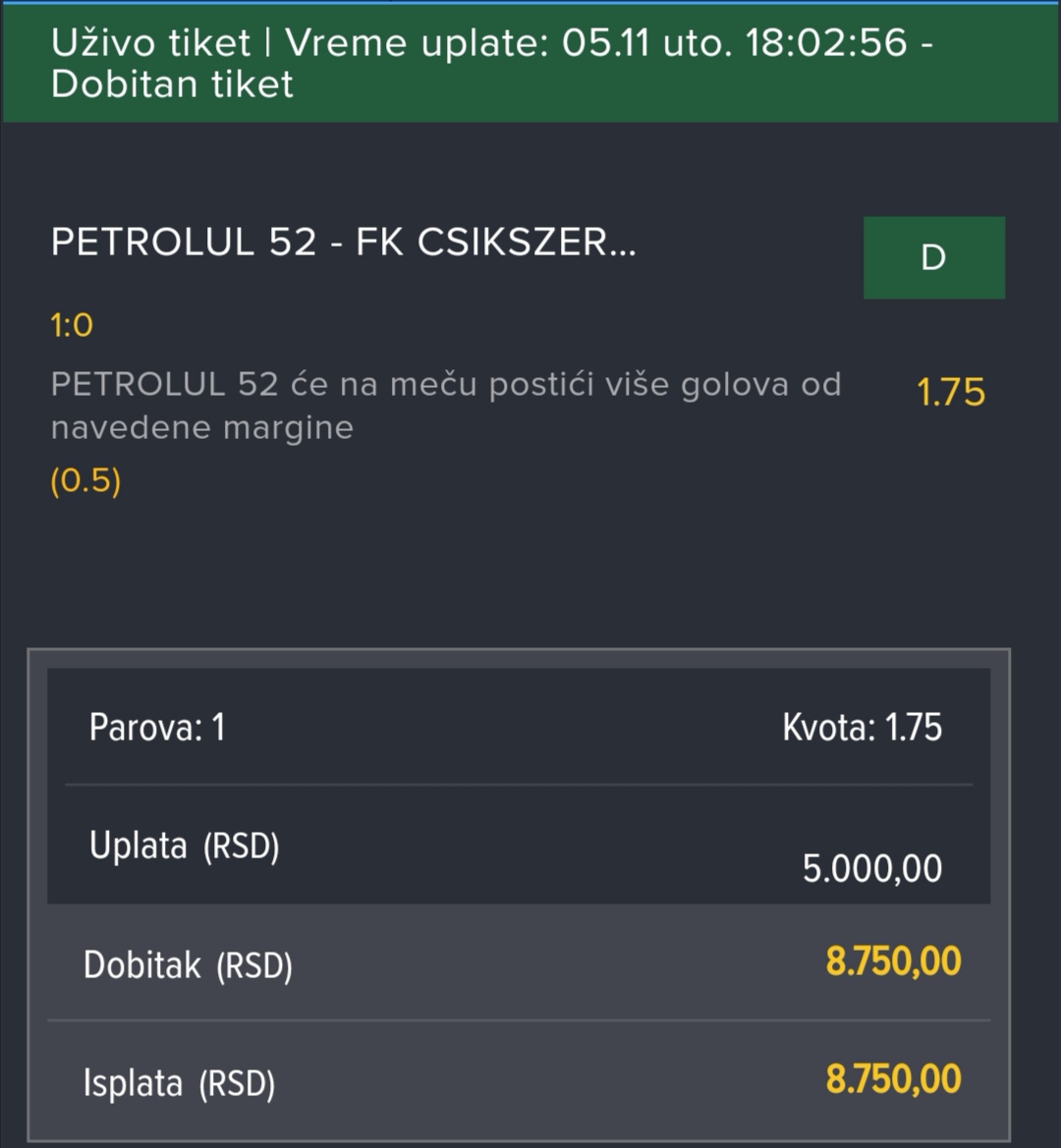
Task: Tap the Dobitan tiket status text
Action: coord(172,83)
